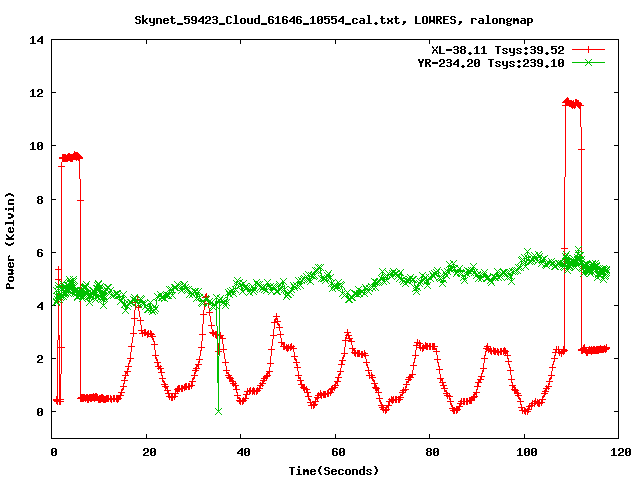Image resolution: width=640 pixels, height=480 pixels.
Task: Click x-axis tick label 80
Action: point(432,452)
